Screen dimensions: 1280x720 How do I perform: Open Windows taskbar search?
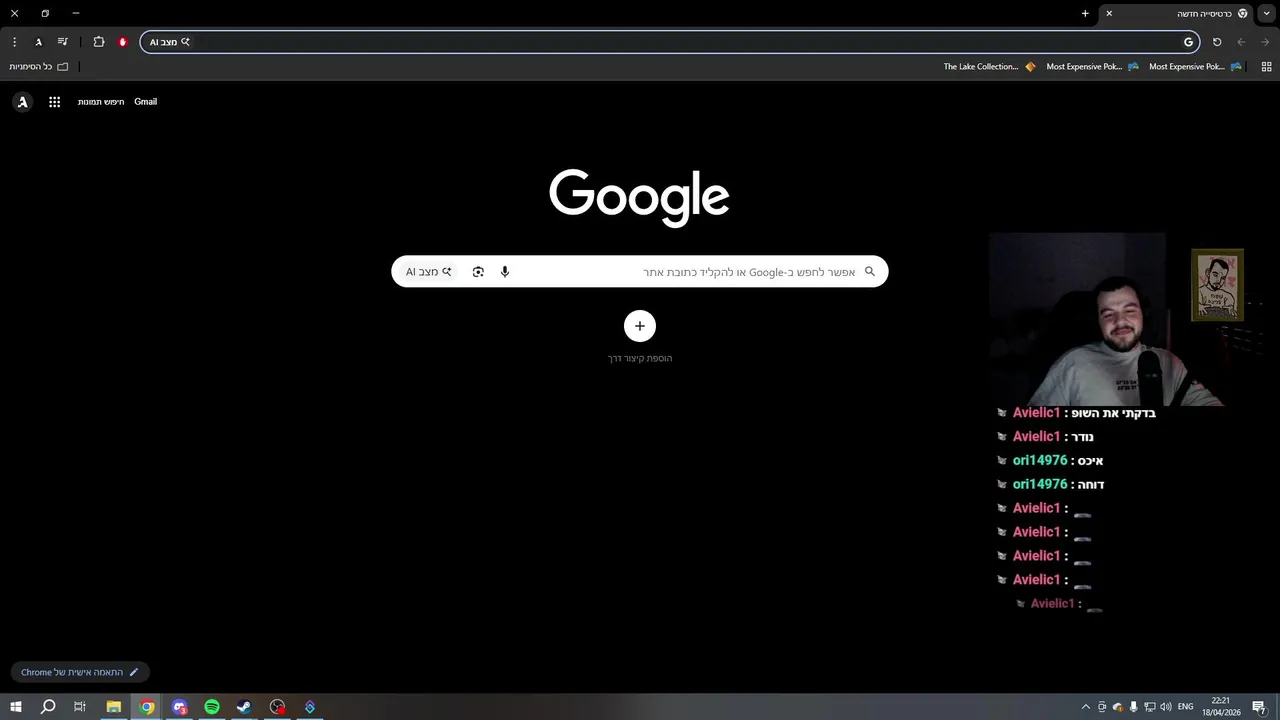click(x=48, y=707)
